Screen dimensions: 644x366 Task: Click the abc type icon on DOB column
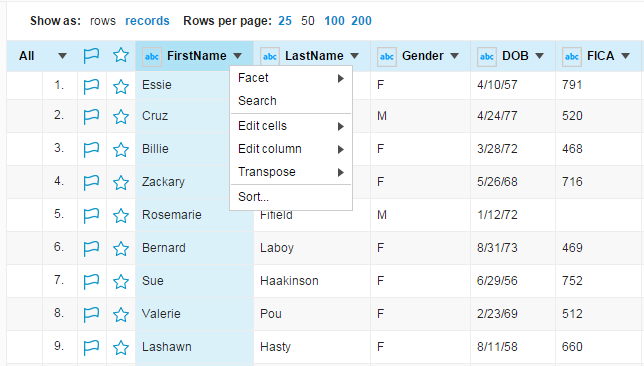487,57
